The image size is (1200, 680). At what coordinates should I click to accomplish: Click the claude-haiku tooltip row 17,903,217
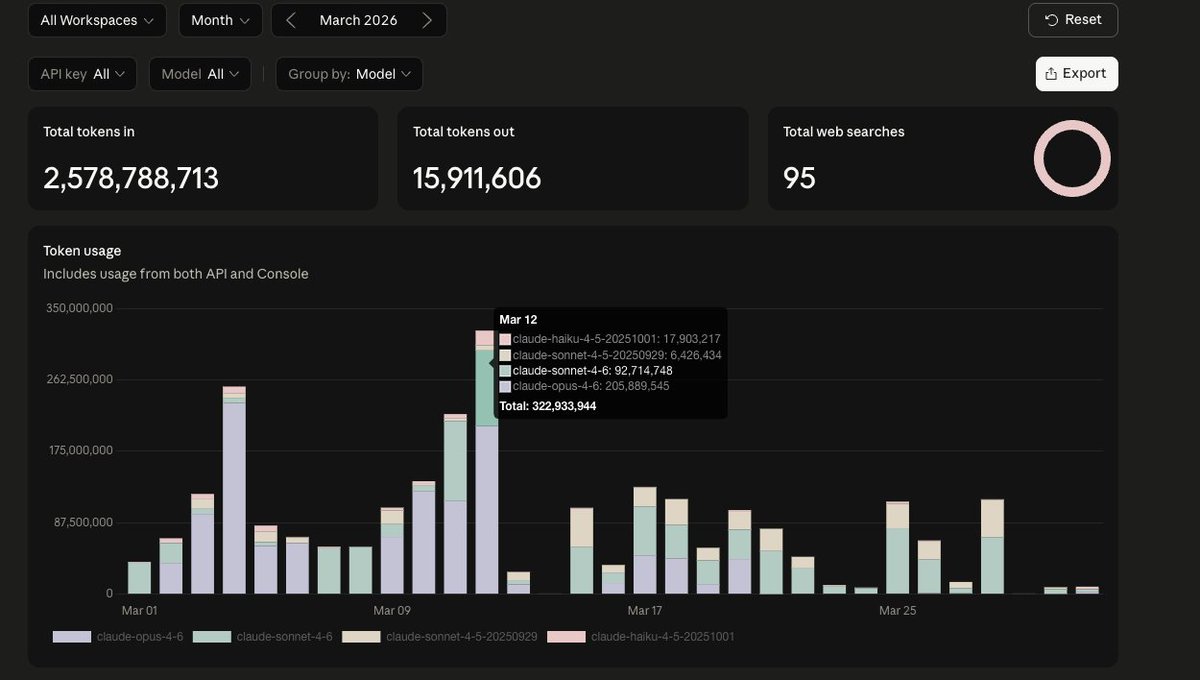[x=610, y=340]
